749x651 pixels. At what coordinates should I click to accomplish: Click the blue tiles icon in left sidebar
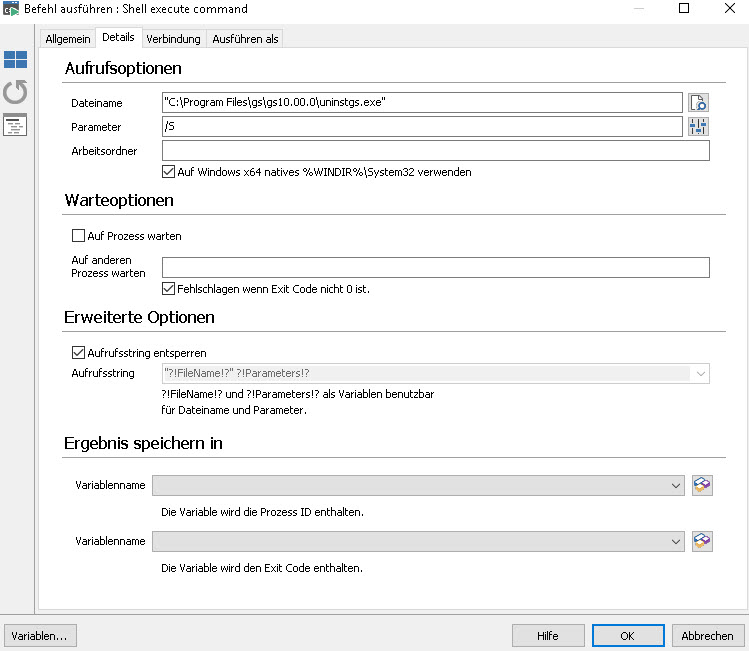(15, 60)
